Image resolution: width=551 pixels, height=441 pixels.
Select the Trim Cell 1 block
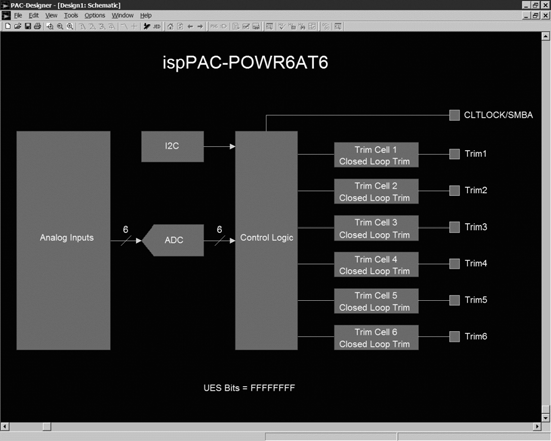click(376, 155)
